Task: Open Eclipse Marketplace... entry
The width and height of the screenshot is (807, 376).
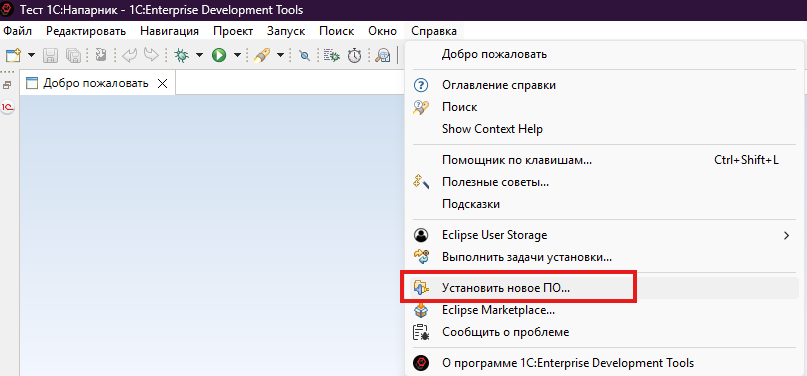Action: pyautogui.click(x=603, y=310)
